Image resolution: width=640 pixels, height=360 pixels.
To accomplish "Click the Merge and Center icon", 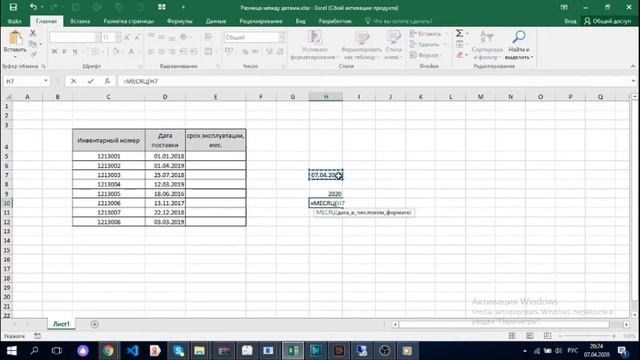I will 208,51.
